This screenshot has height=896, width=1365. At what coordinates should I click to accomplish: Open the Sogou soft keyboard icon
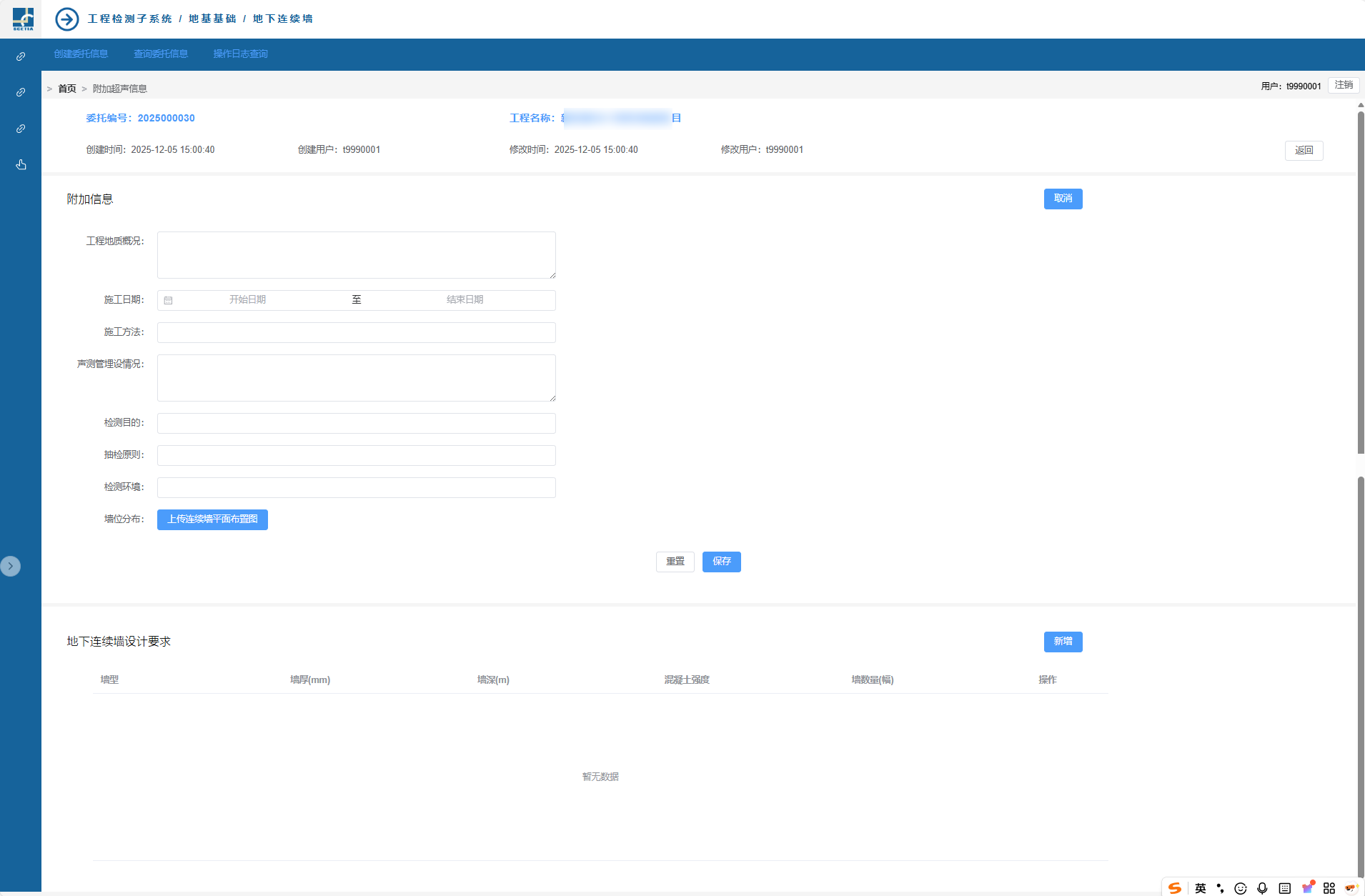[x=1285, y=888]
